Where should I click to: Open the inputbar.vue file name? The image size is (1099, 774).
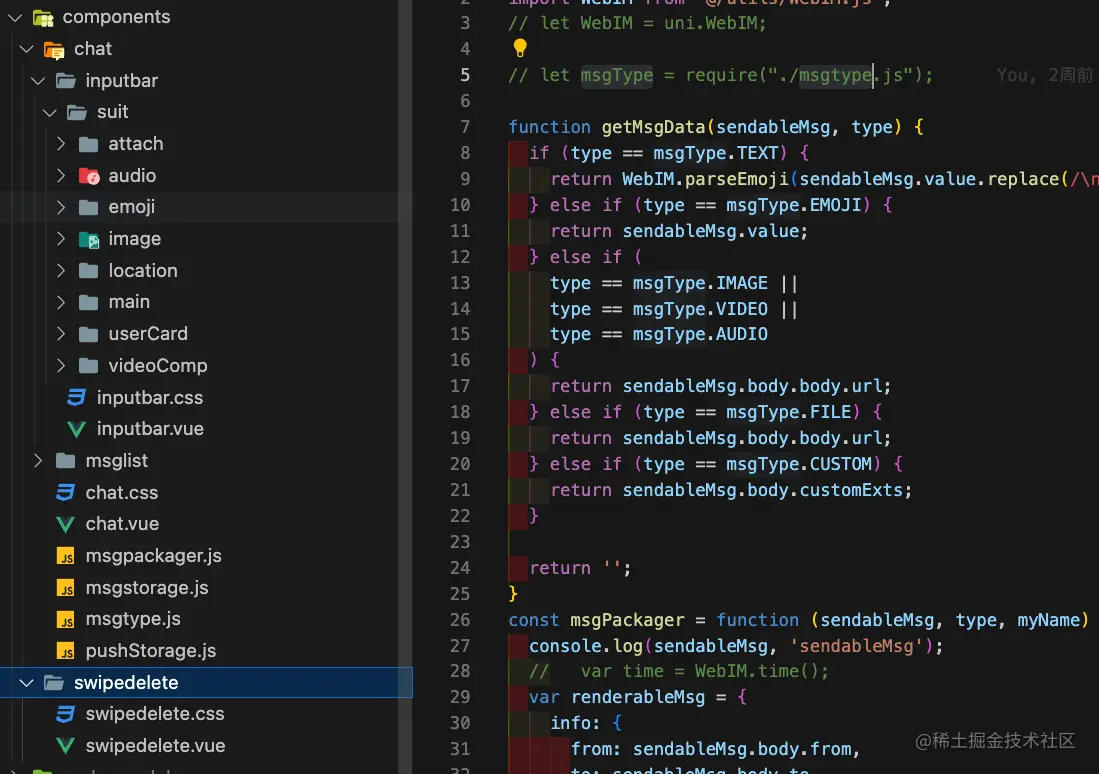tap(150, 429)
